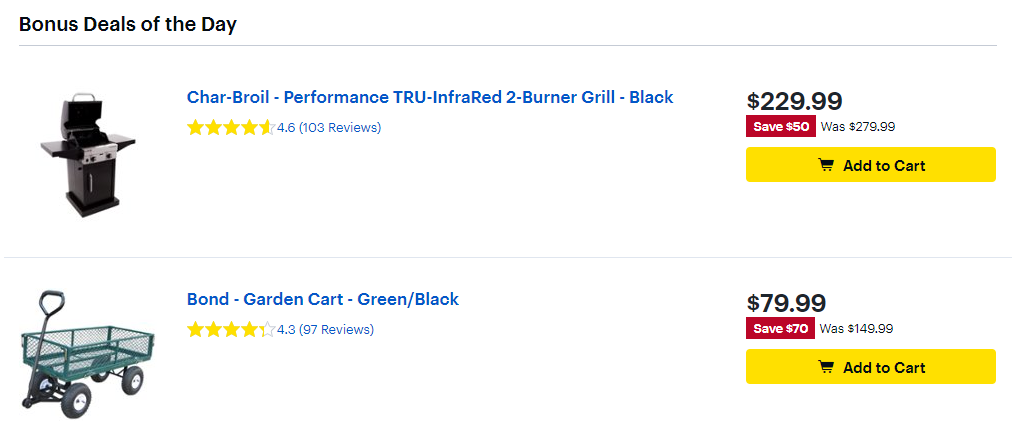Open the Char-Broil grill product image
Screen dimensions: 1019x433
[88, 155]
